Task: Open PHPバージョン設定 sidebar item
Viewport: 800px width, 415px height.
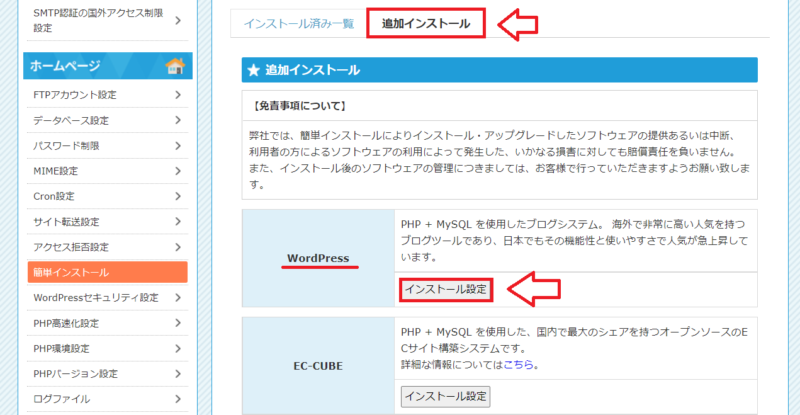Action: tap(107, 374)
